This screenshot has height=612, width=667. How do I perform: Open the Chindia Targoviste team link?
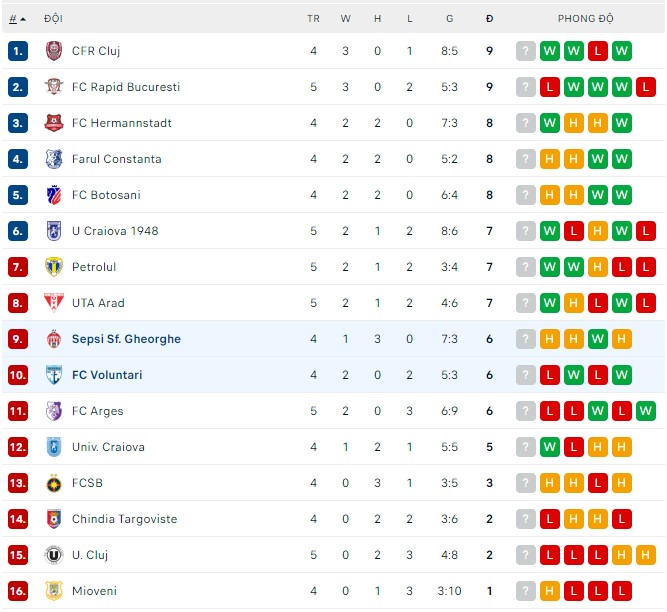pos(124,519)
